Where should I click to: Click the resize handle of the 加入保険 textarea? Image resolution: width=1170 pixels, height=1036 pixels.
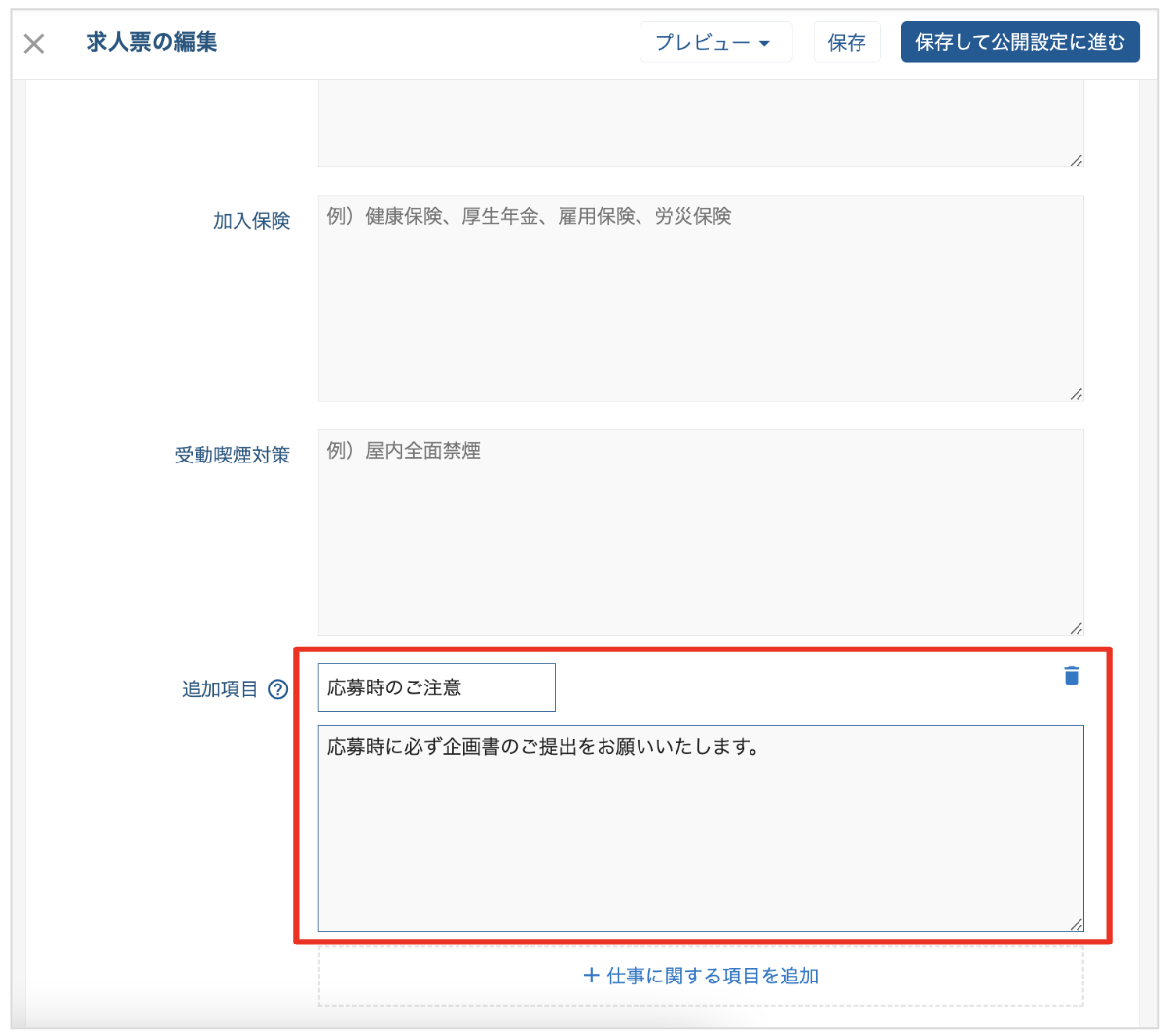(x=1076, y=394)
